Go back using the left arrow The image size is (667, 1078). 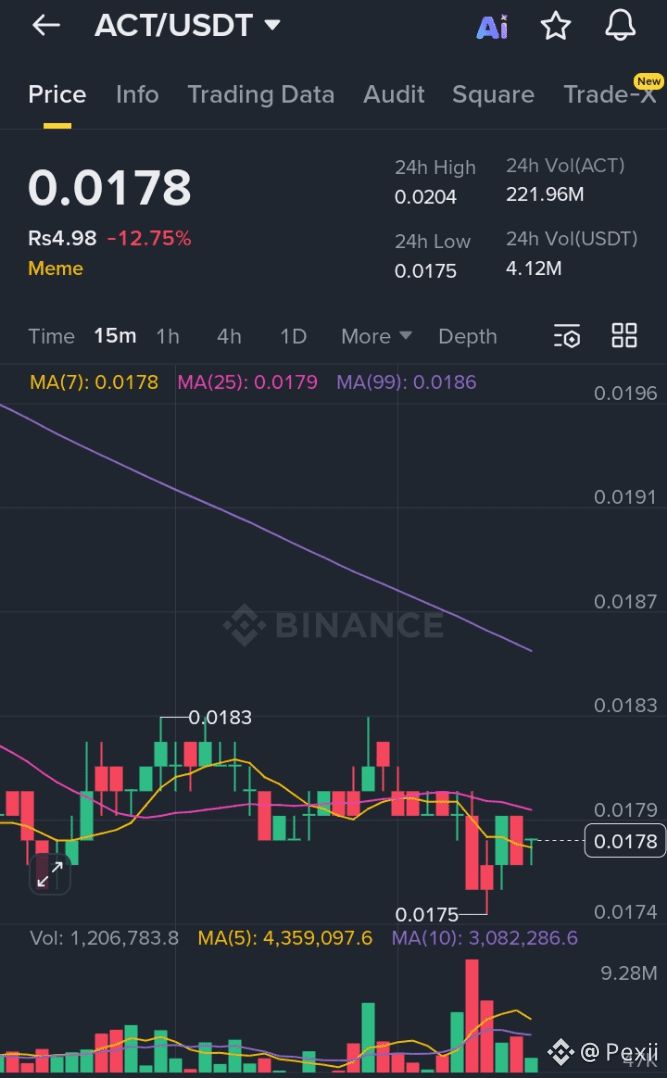click(x=46, y=25)
